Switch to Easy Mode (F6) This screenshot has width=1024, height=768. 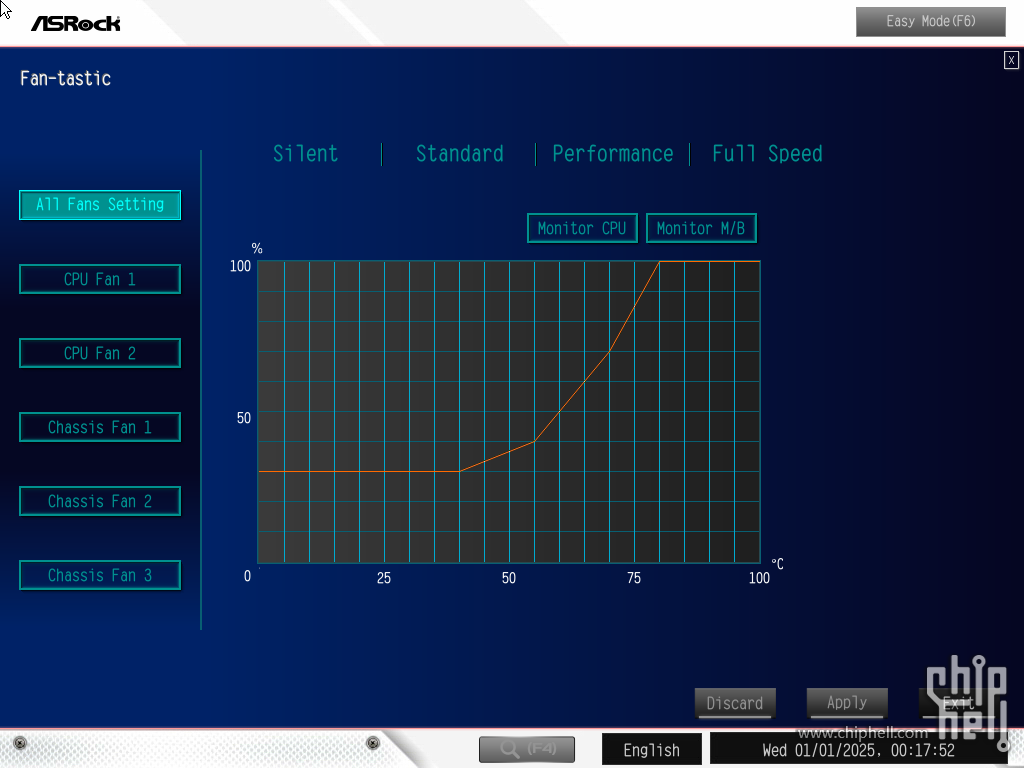(931, 22)
